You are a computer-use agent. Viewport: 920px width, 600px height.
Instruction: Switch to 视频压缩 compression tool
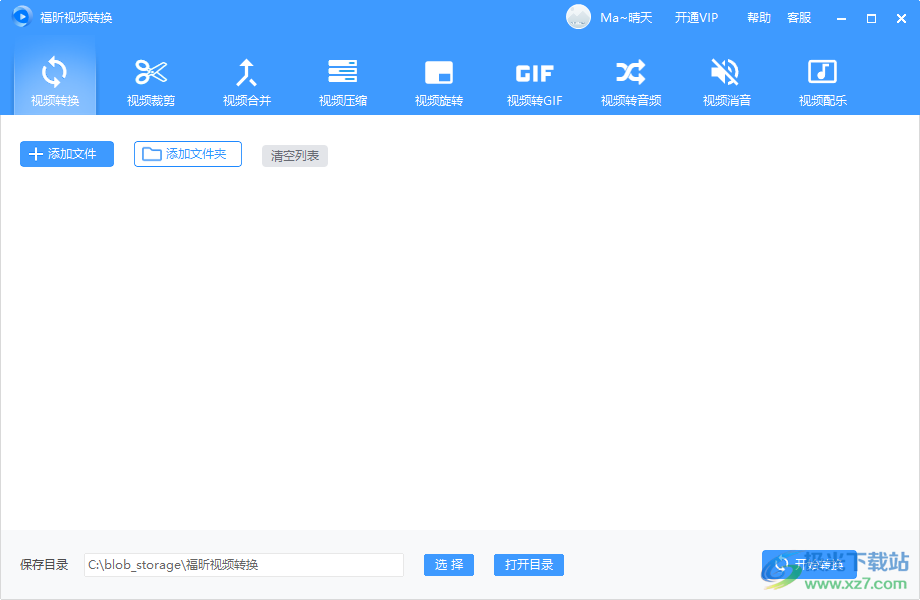tap(343, 82)
